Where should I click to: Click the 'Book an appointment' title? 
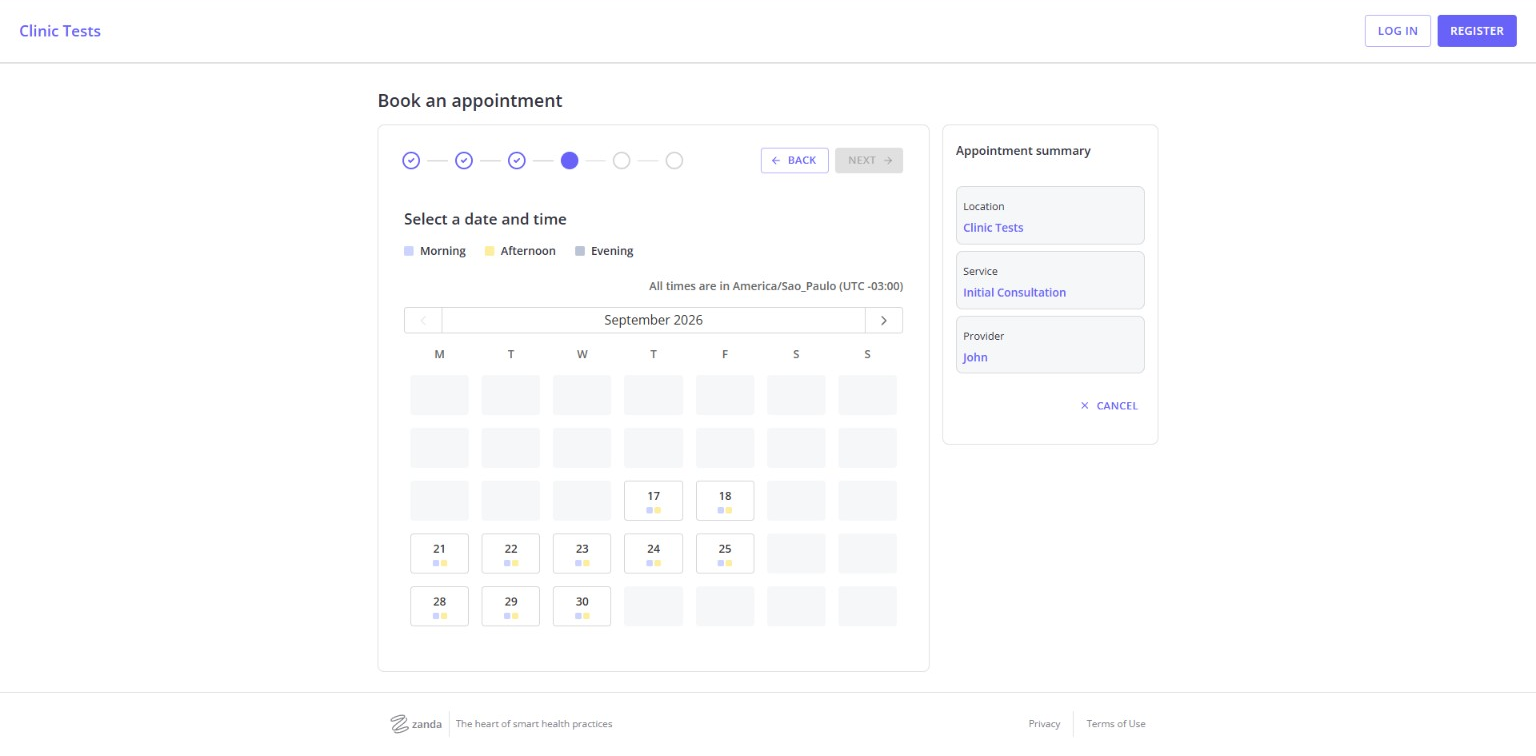[x=470, y=101]
